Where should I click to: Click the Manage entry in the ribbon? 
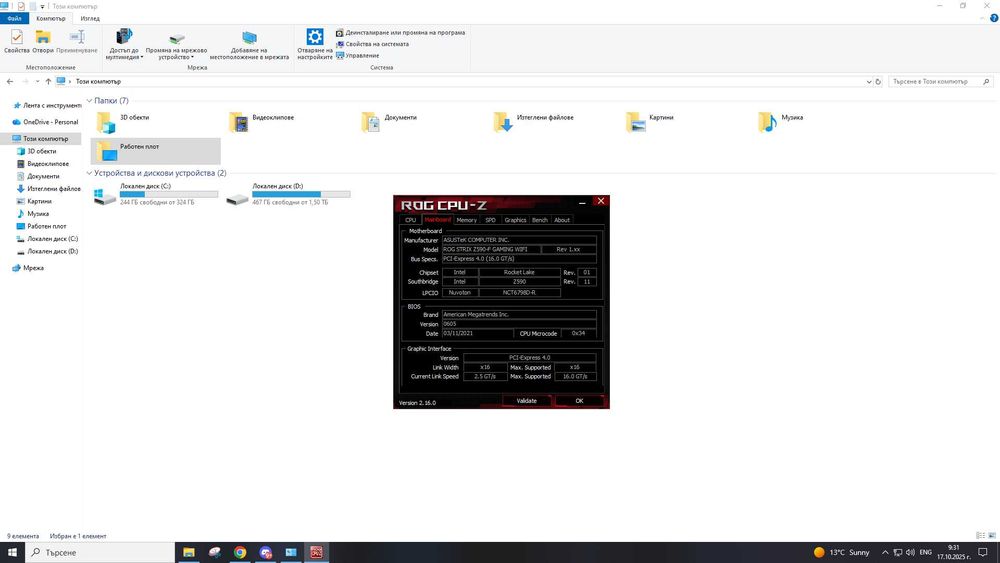[357, 55]
